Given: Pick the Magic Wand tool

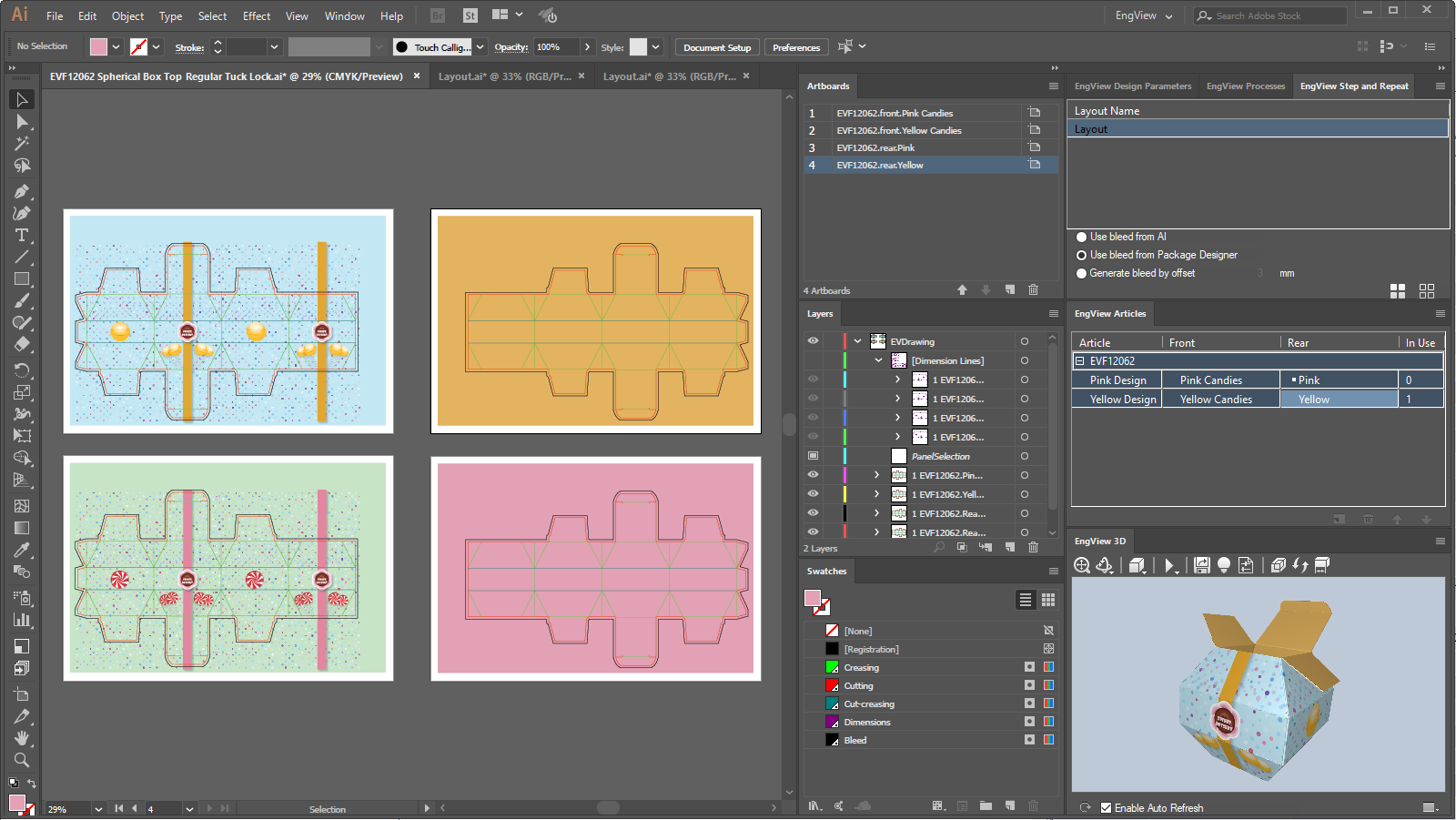Looking at the screenshot, I should pos(22,144).
